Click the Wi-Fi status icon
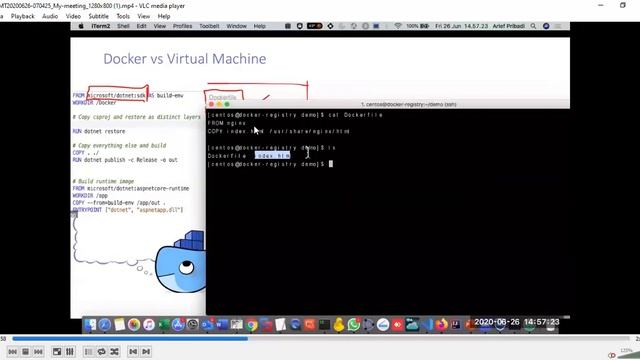The height and width of the screenshot is (360, 640). click(398, 26)
